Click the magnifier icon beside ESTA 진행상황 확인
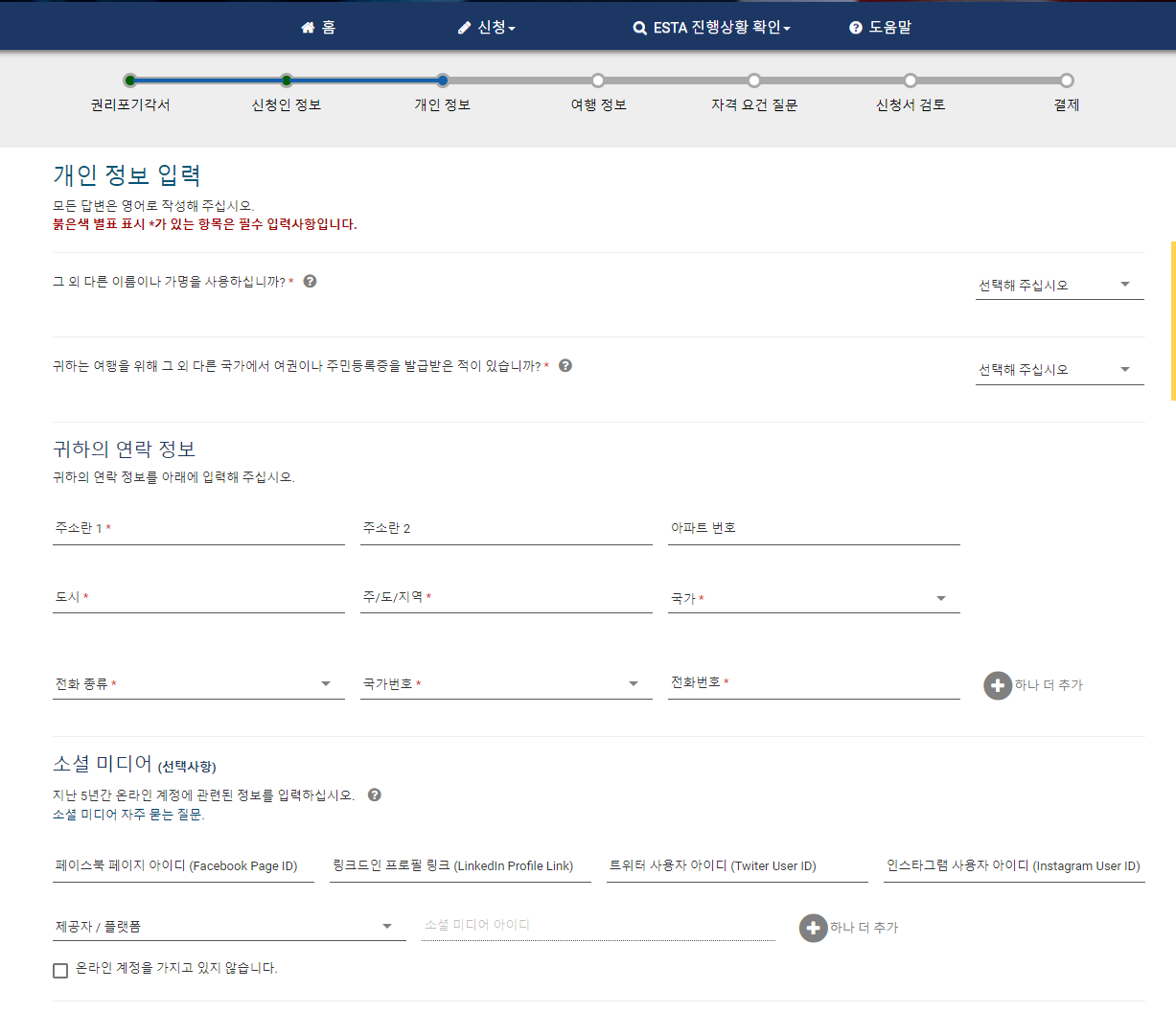Image resolution: width=1176 pixels, height=1013 pixels. coord(640,29)
